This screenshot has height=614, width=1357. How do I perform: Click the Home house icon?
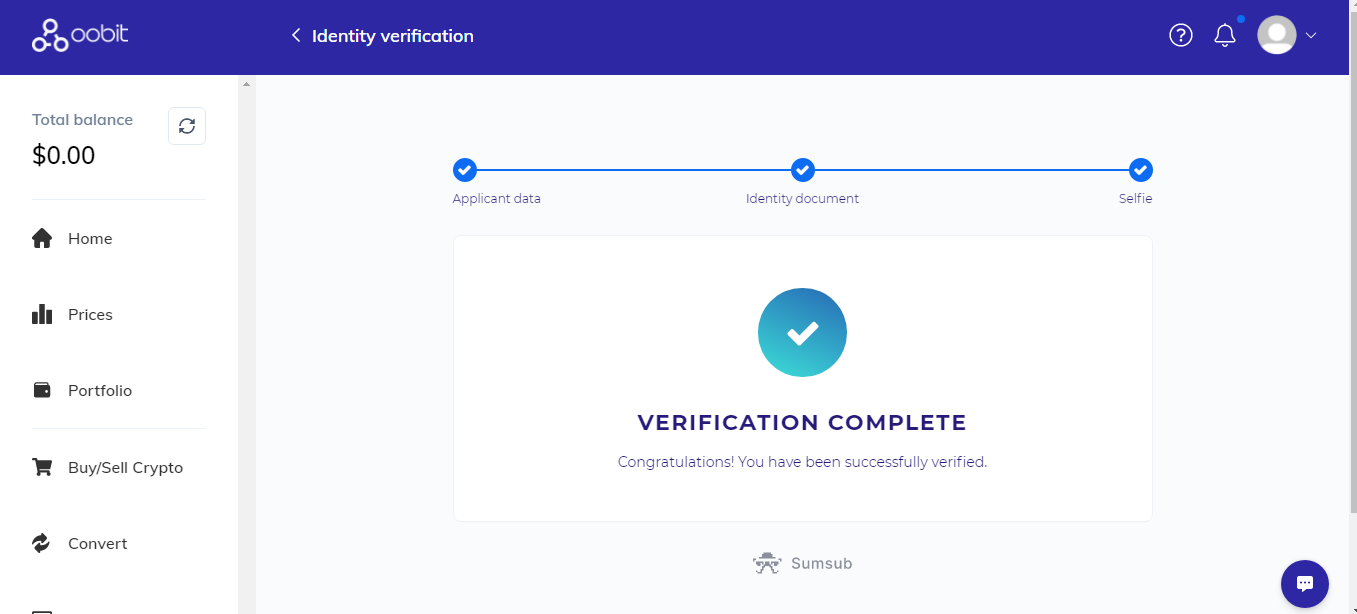pos(42,239)
